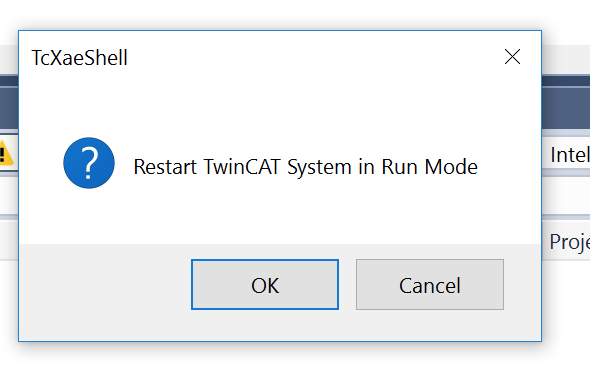Click the yellow warning triangle behind the dialog
The height and width of the screenshot is (382, 590).
pyautogui.click(x=5, y=154)
